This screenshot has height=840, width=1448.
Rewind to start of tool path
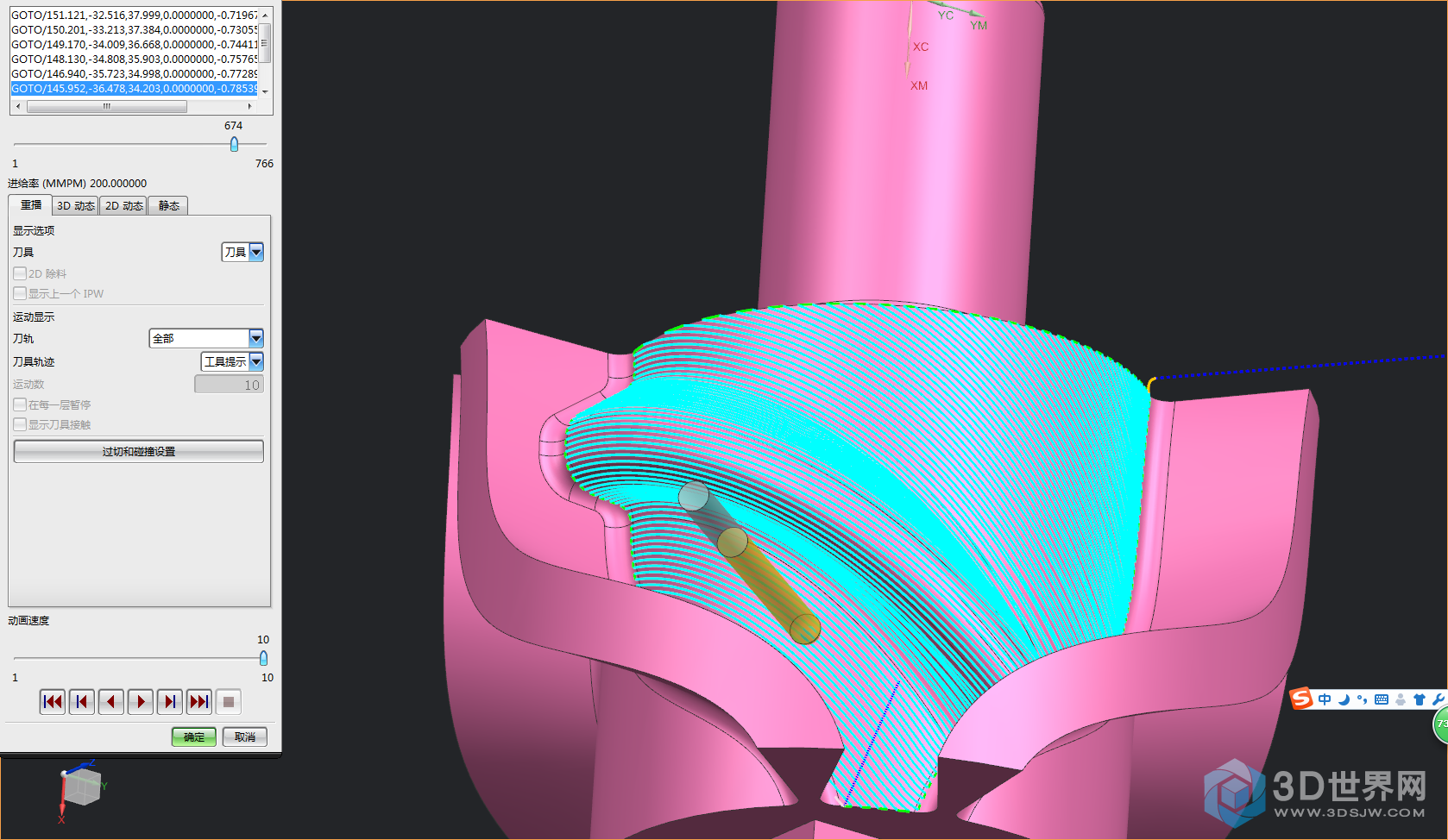click(x=53, y=702)
